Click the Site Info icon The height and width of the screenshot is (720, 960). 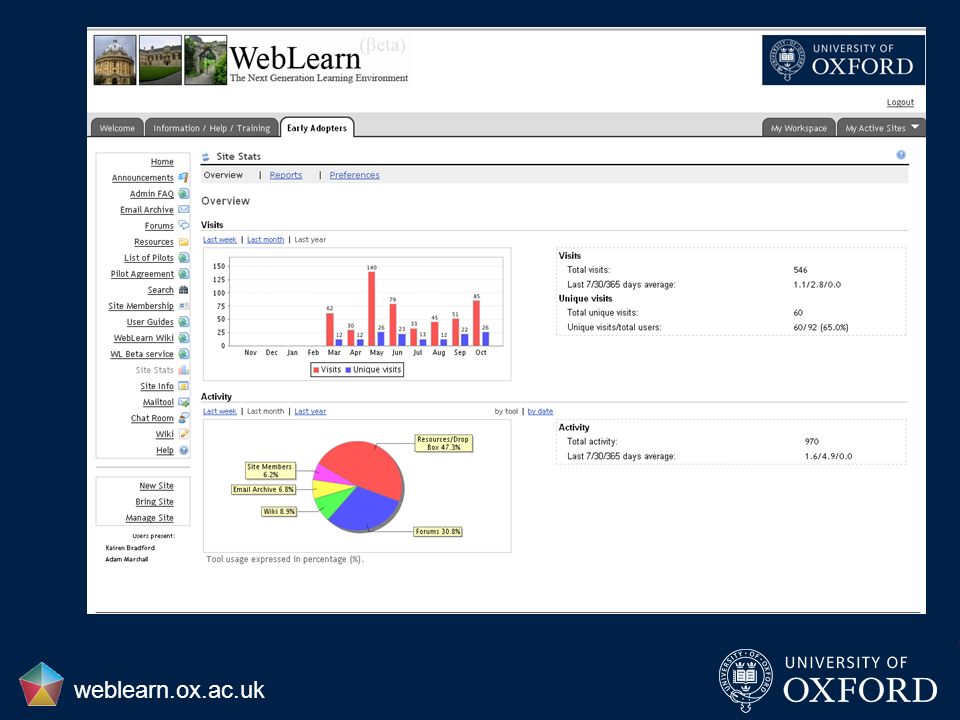click(183, 386)
